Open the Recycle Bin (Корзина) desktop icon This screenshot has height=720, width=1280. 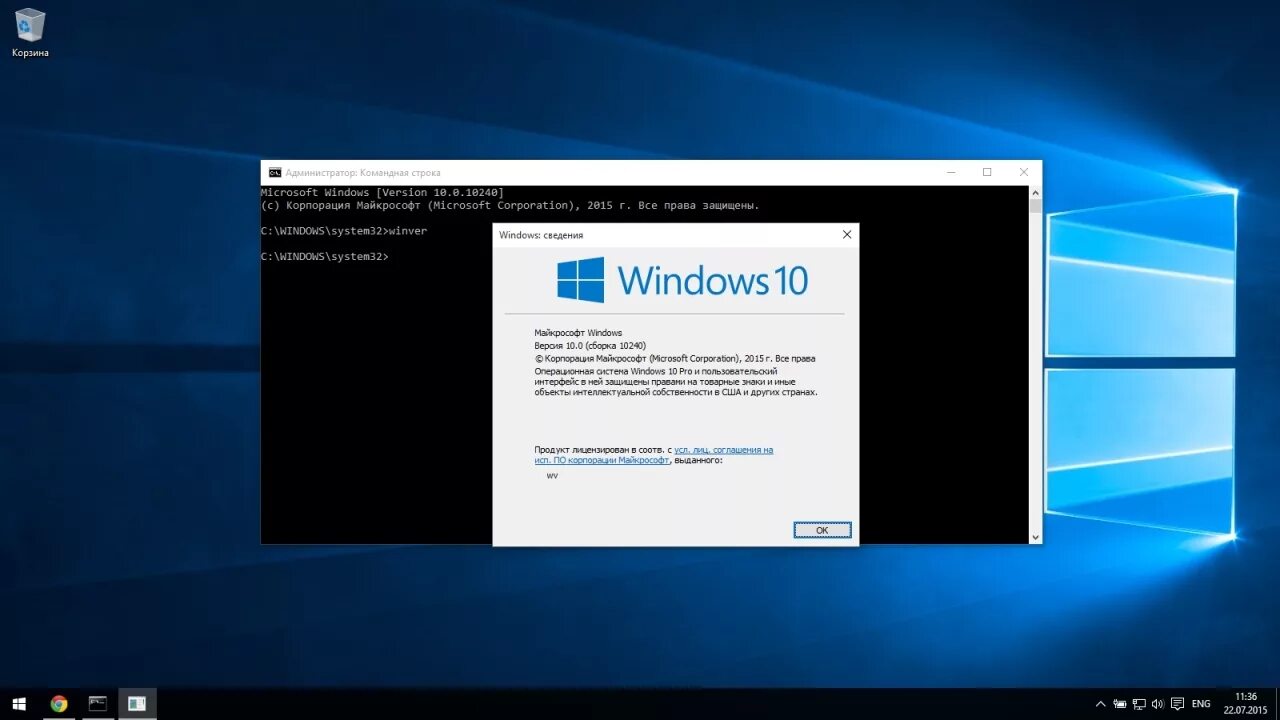tap(30, 32)
